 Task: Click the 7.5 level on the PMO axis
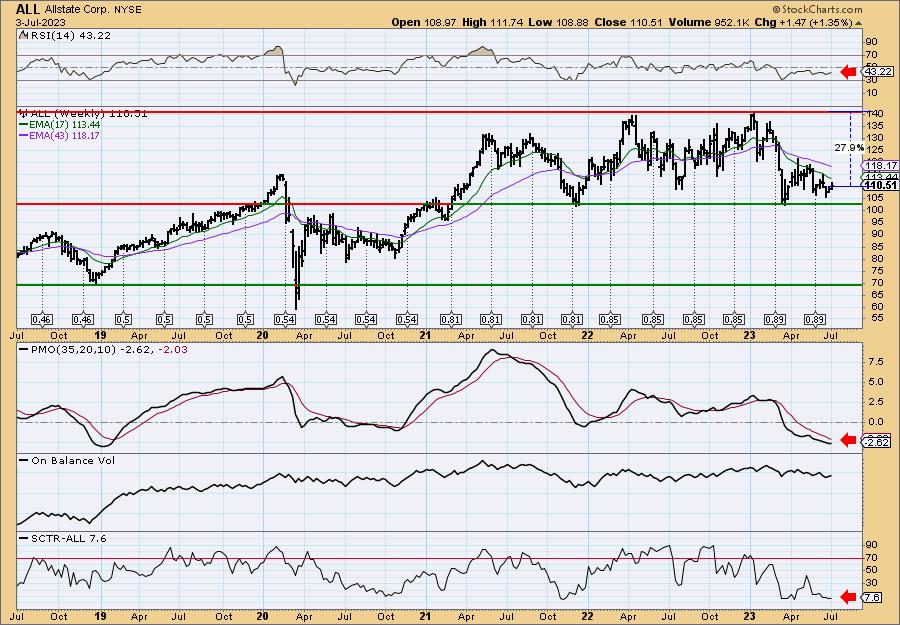(875, 362)
